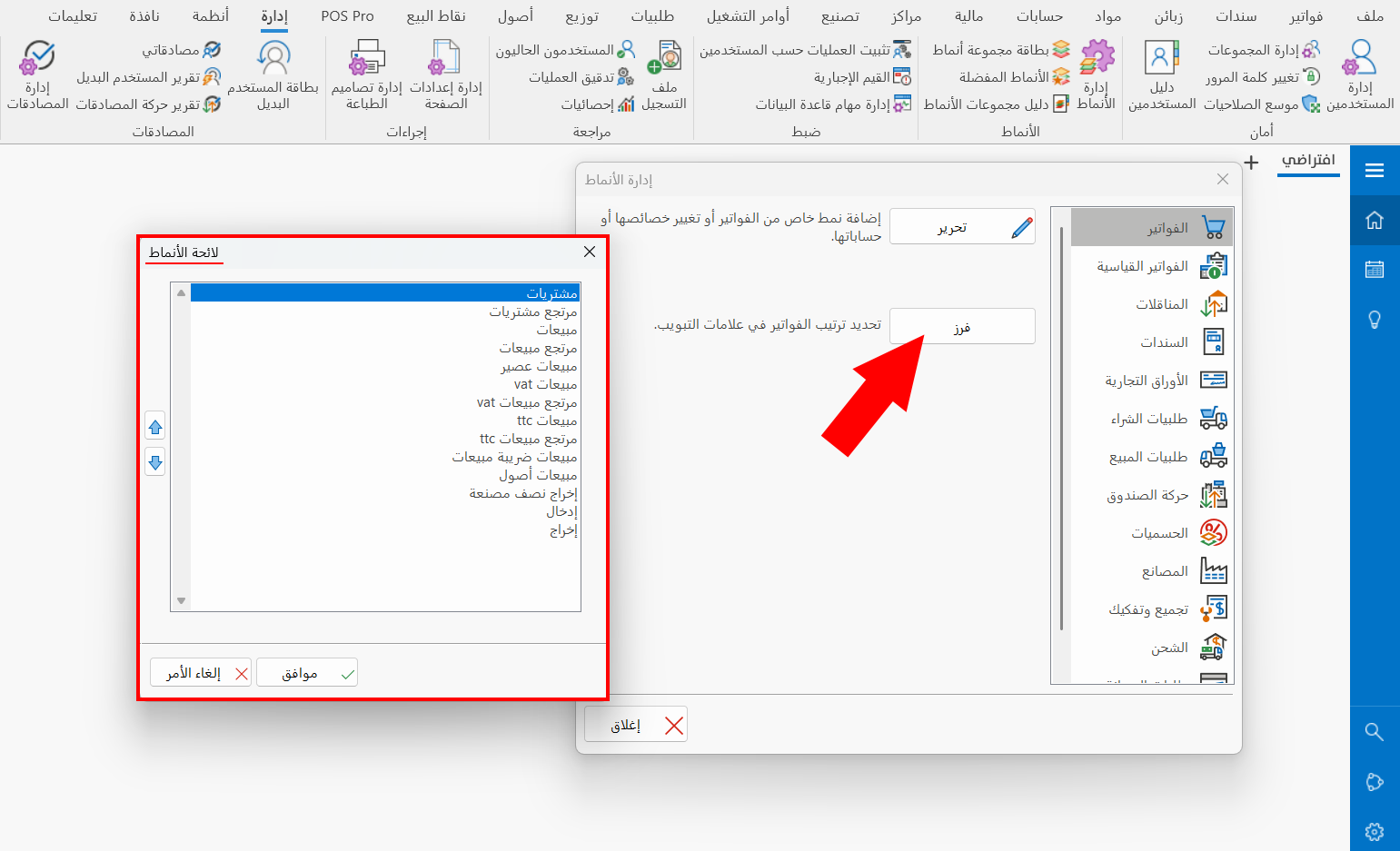
Task: Open إدارة مهام قاعدة البيانات
Action: [833, 104]
